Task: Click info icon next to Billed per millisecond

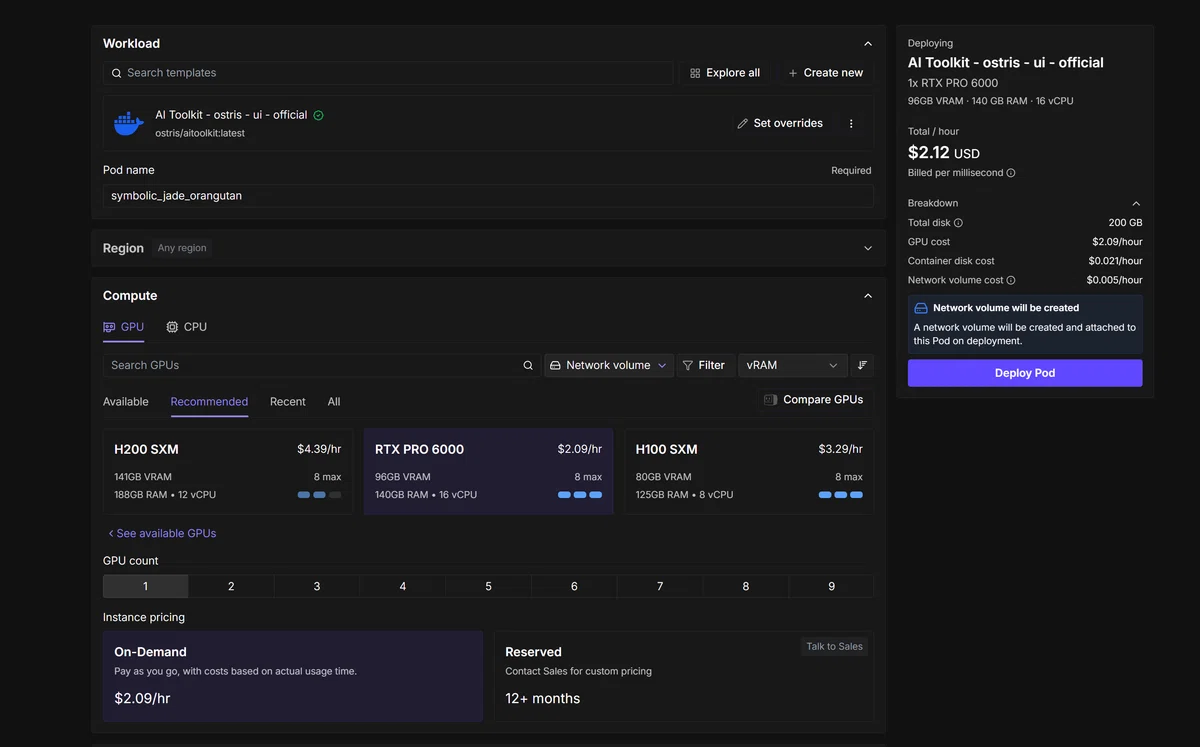Action: point(1010,173)
